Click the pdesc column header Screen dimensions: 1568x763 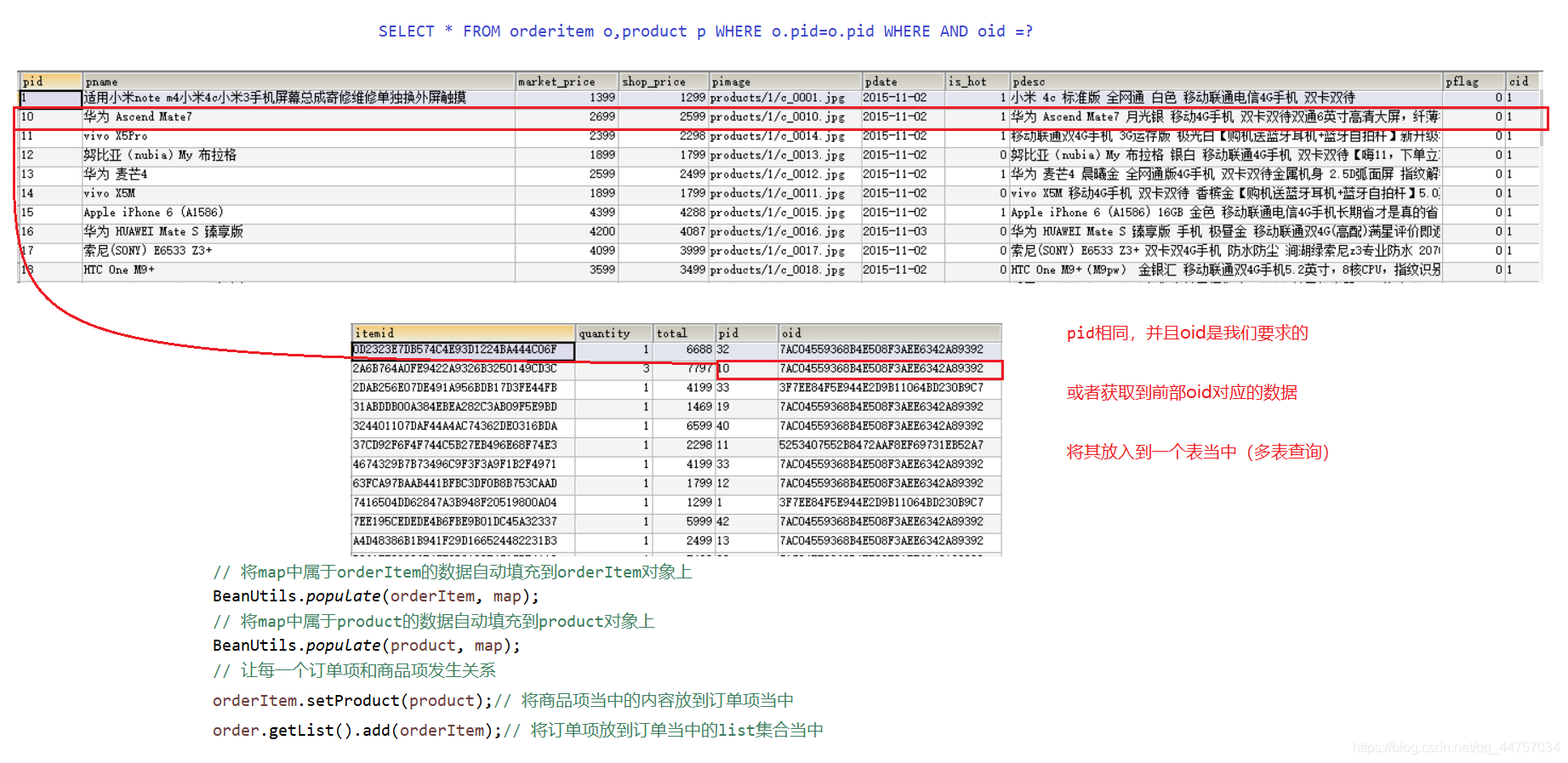[1226, 82]
